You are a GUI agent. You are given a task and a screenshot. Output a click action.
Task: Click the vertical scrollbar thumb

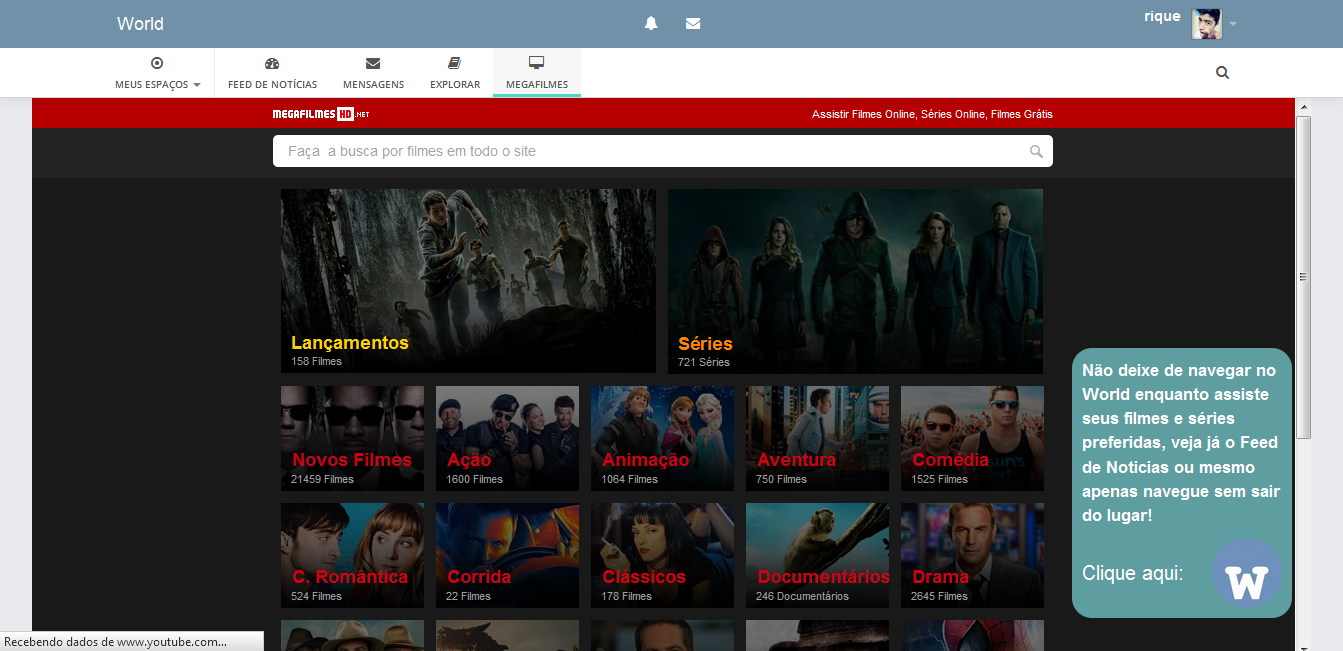(1303, 276)
